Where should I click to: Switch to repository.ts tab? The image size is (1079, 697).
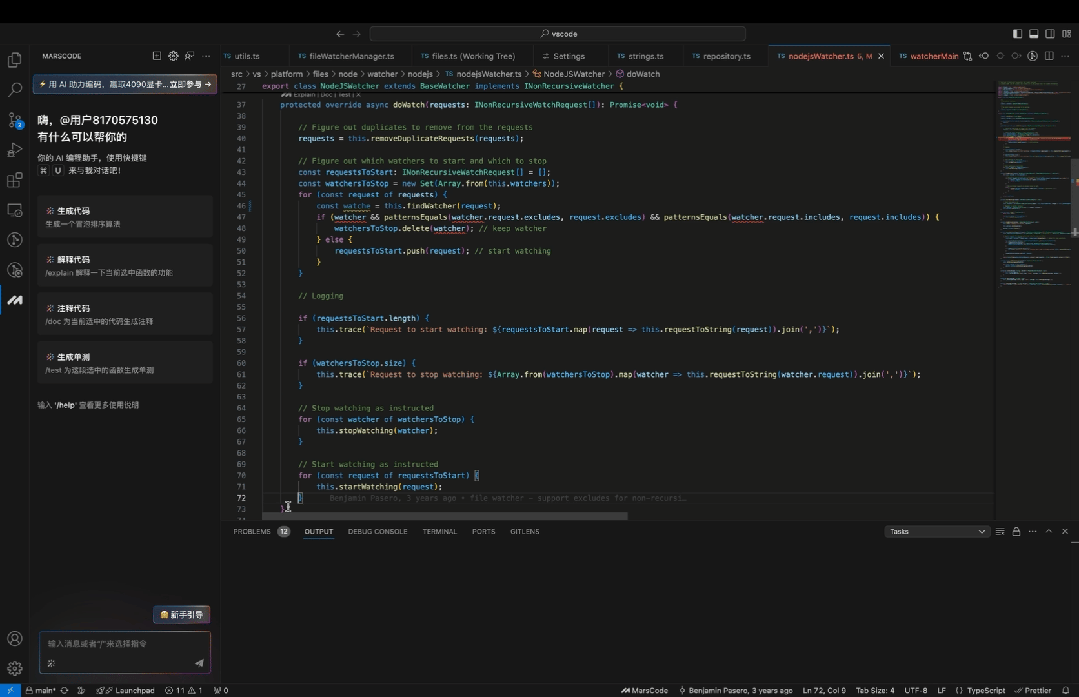click(727, 56)
